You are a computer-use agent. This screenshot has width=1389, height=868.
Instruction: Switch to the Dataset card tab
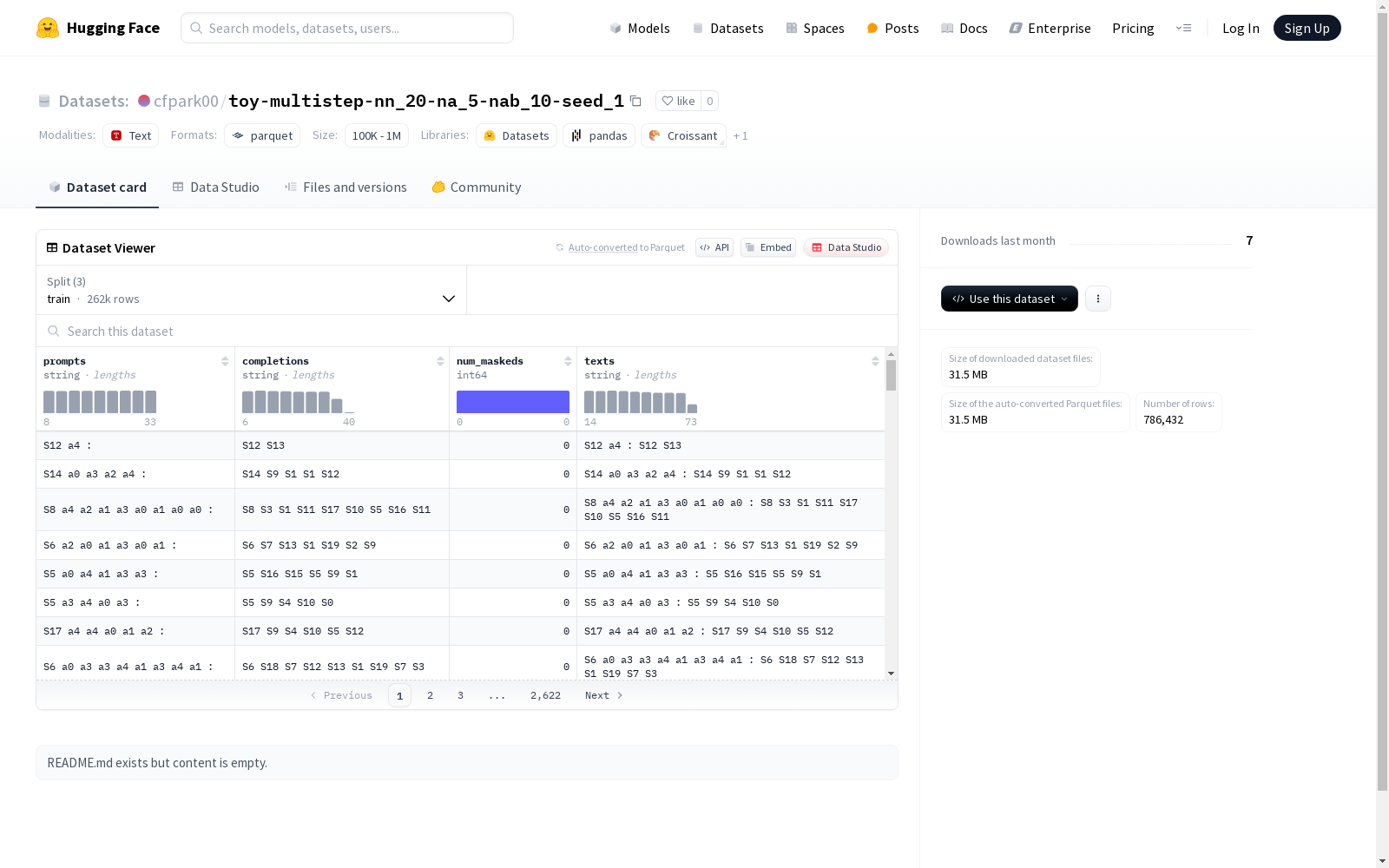(x=97, y=187)
